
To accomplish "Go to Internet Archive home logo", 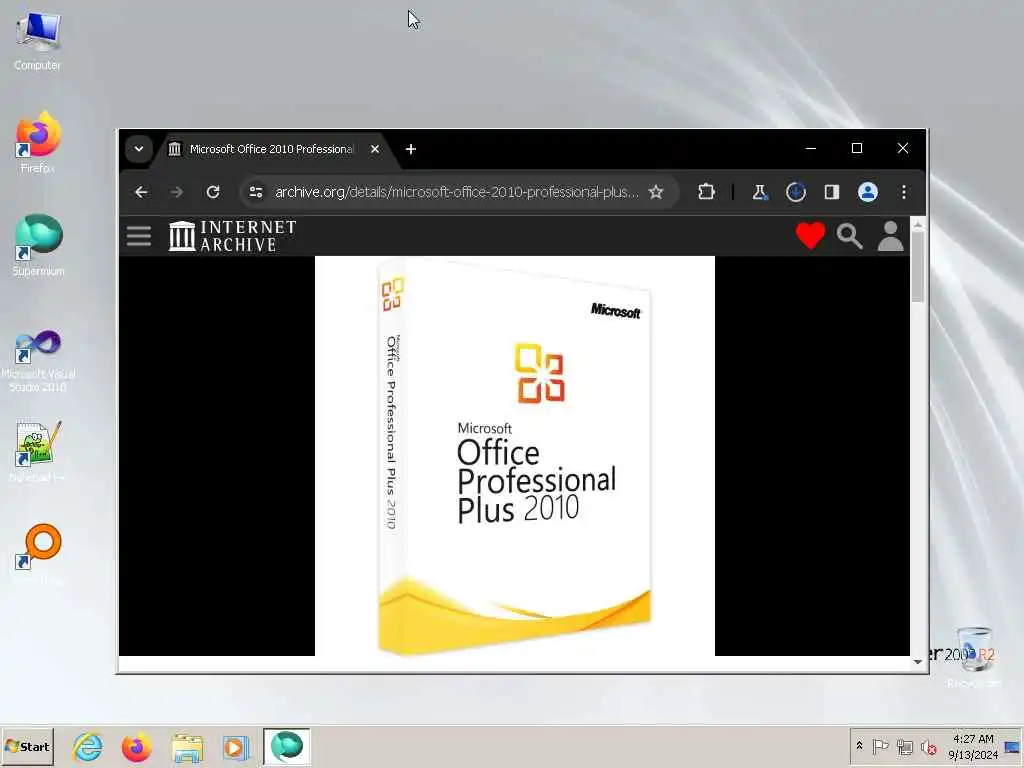I will [232, 236].
